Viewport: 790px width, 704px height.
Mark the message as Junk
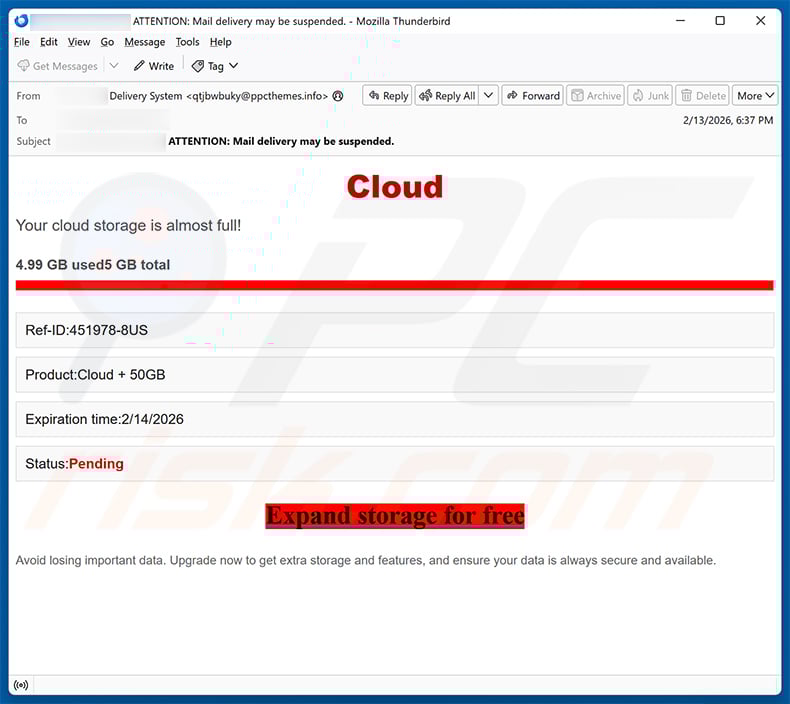[x=650, y=96]
